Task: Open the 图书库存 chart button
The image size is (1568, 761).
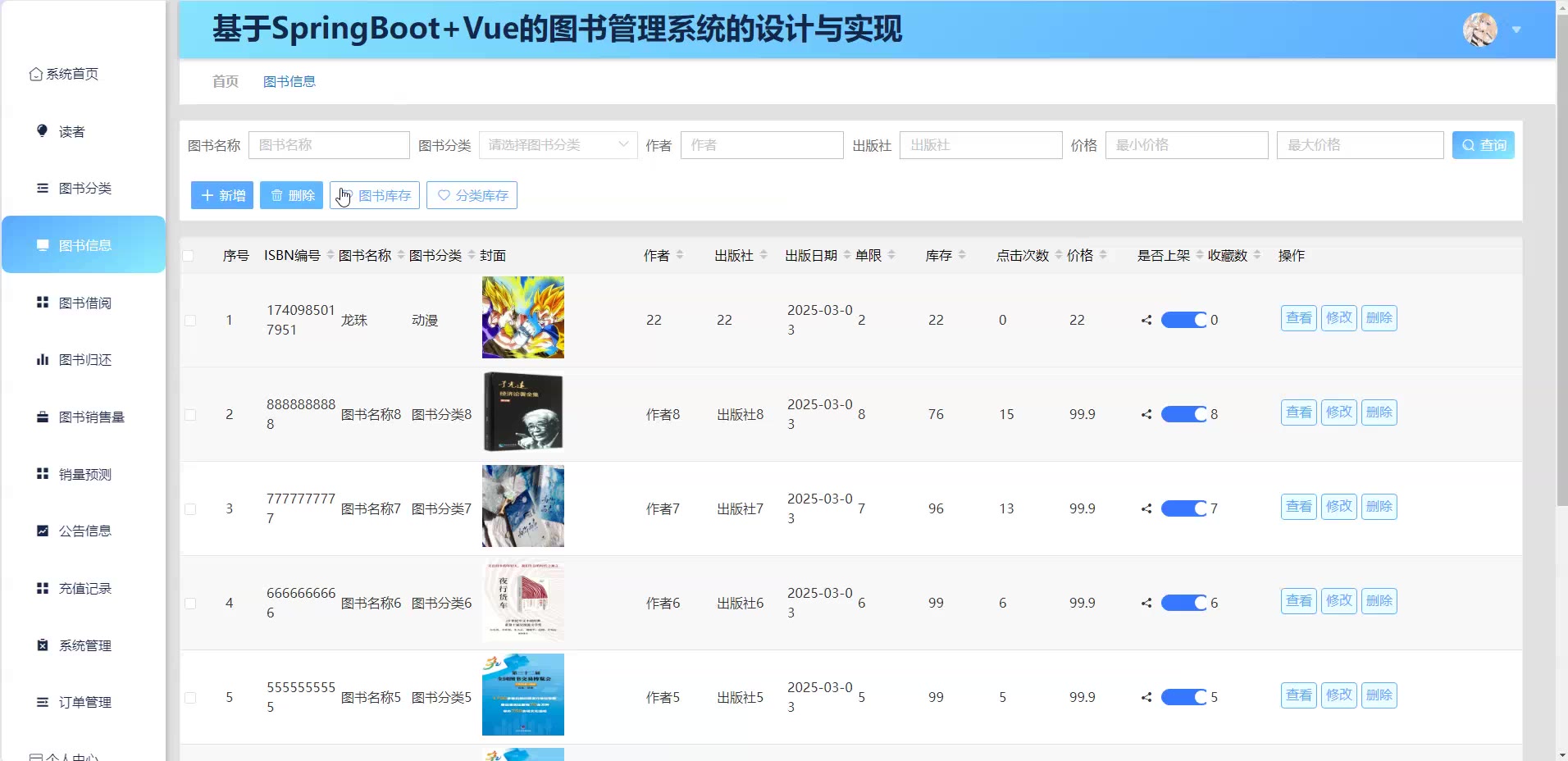Action: coord(375,195)
